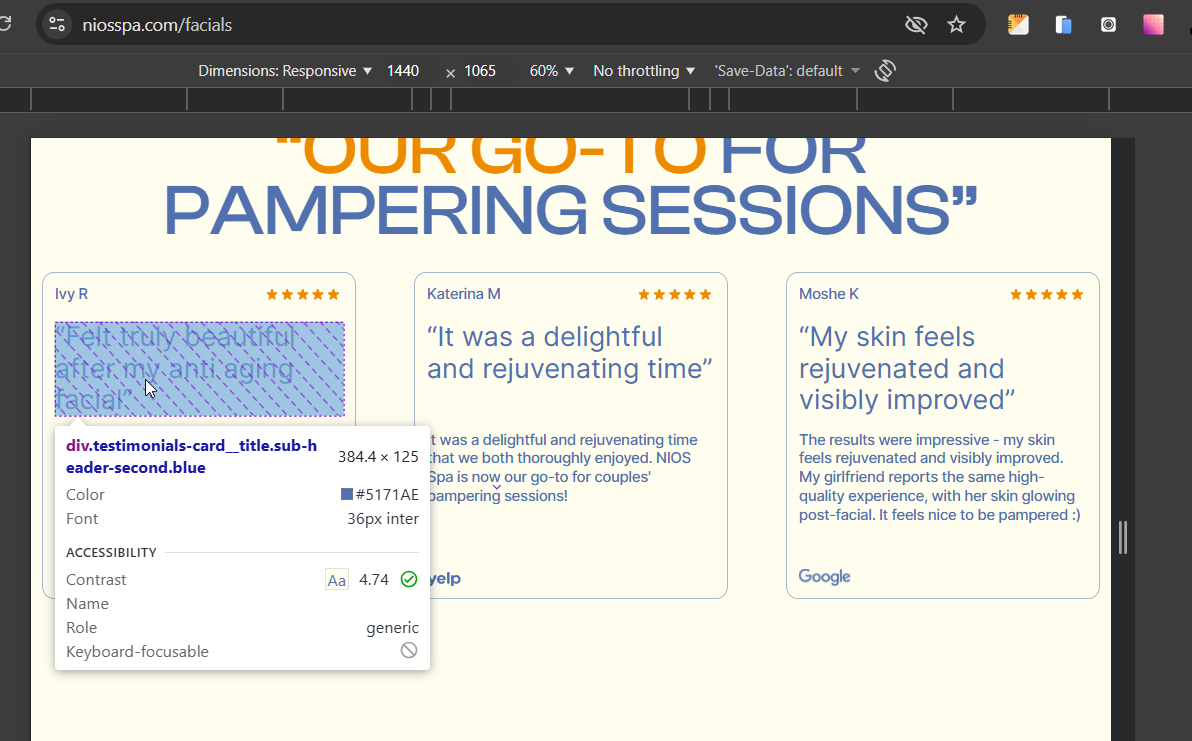
Task: Click Moshe K reviewer name
Action: (829, 294)
